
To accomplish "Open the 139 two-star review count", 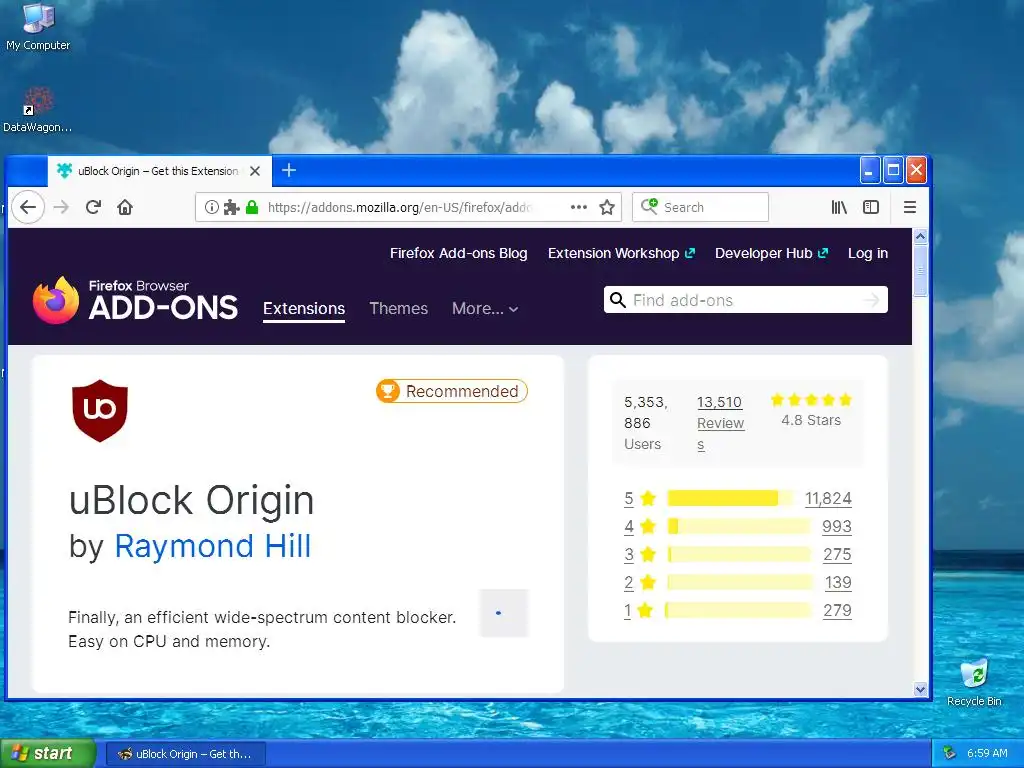I will (x=838, y=583).
